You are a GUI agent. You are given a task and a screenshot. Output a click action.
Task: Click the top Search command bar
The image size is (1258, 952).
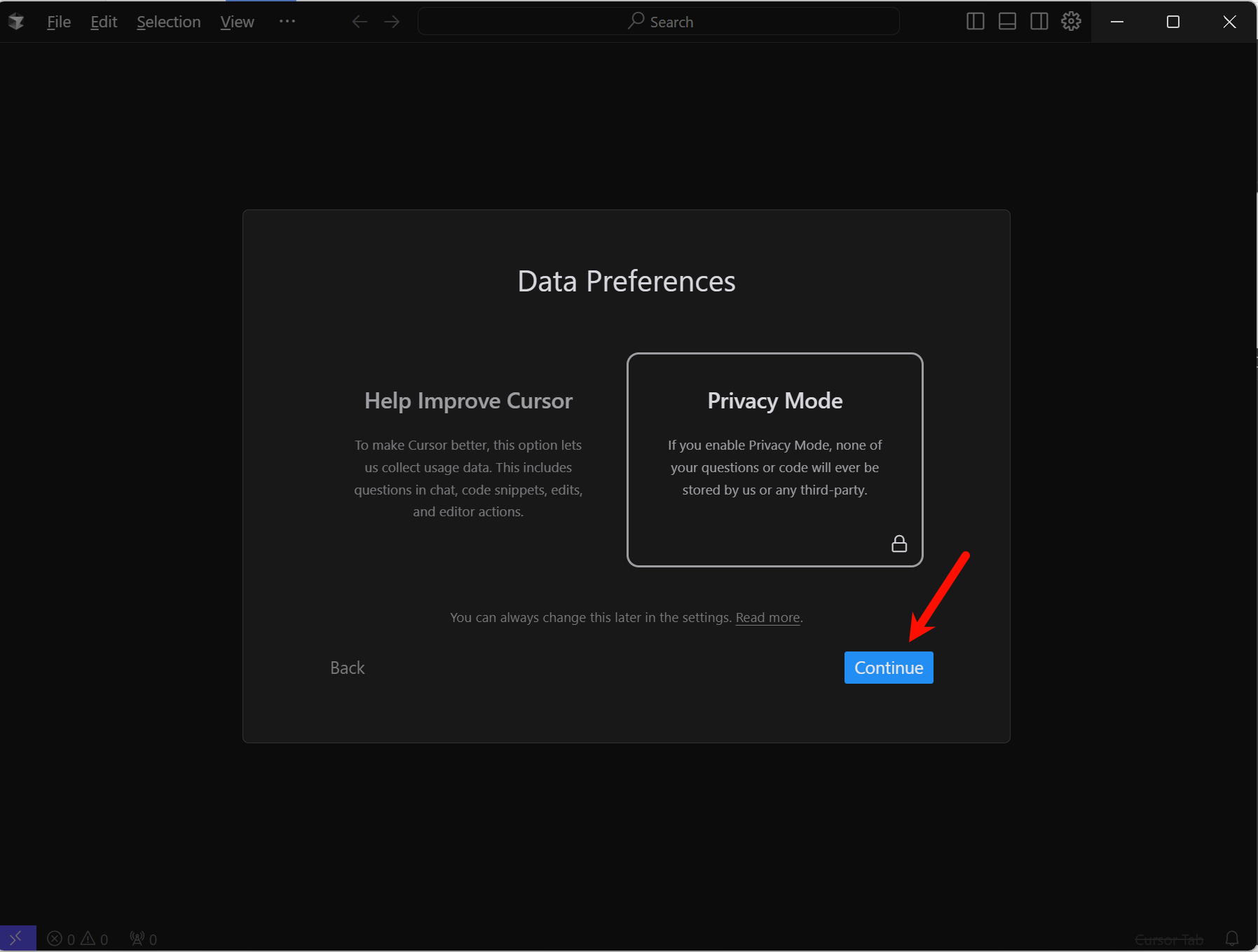[x=659, y=22]
